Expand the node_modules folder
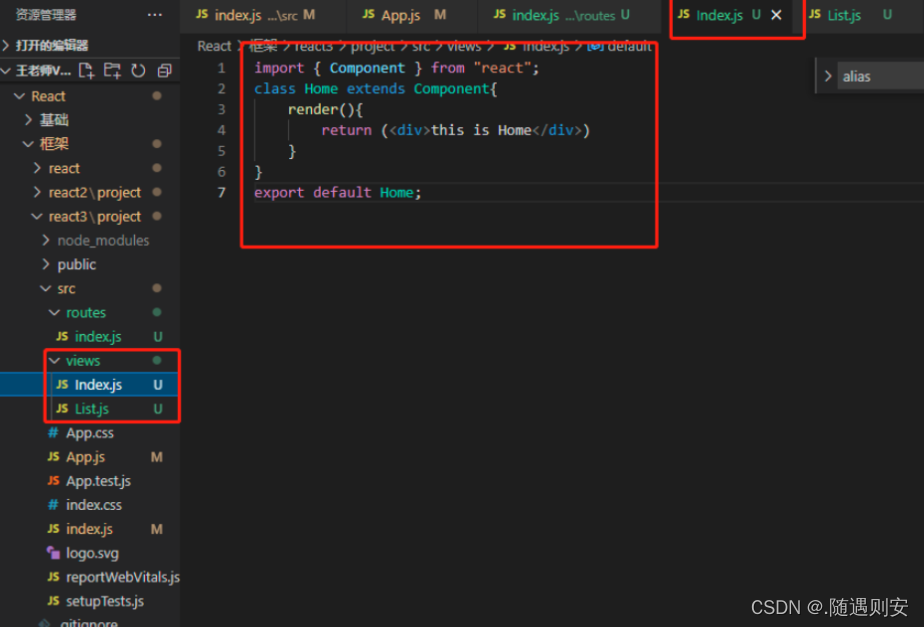Screen dimensions: 924x627 tap(44, 240)
